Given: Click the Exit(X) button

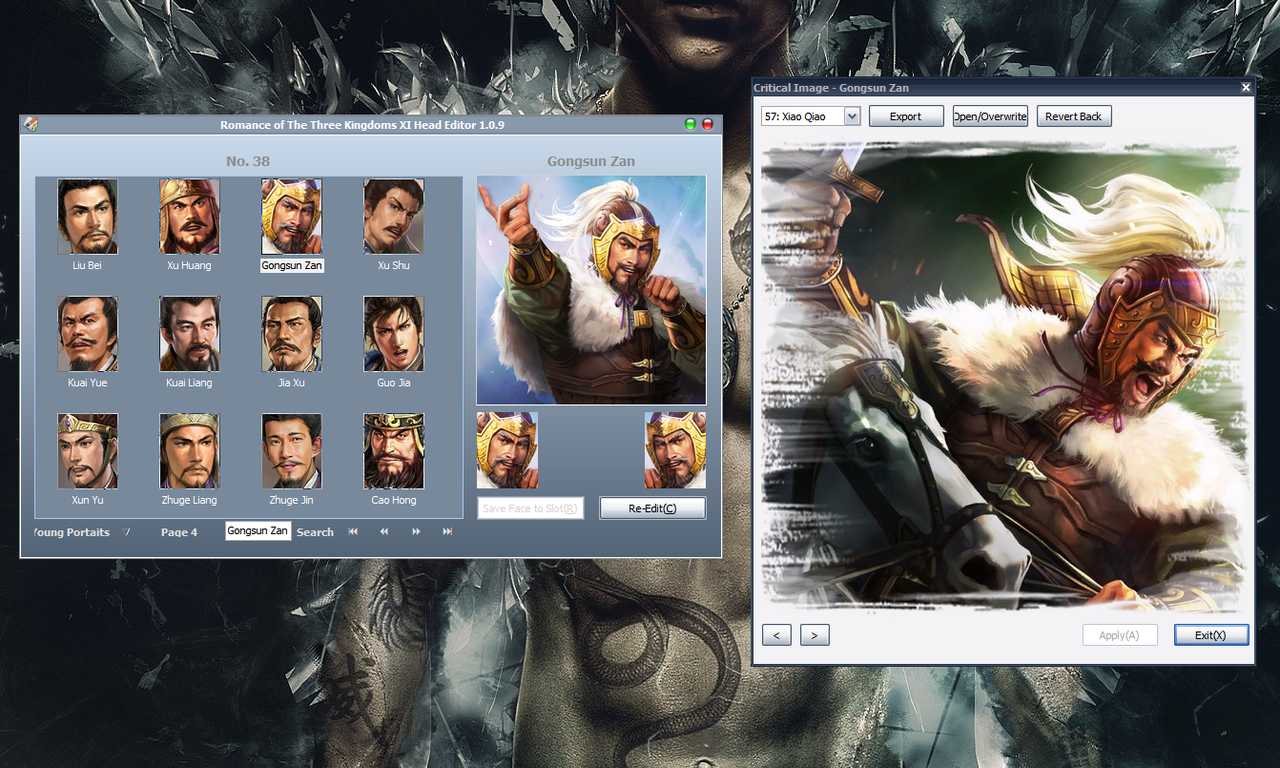Looking at the screenshot, I should tap(1211, 635).
